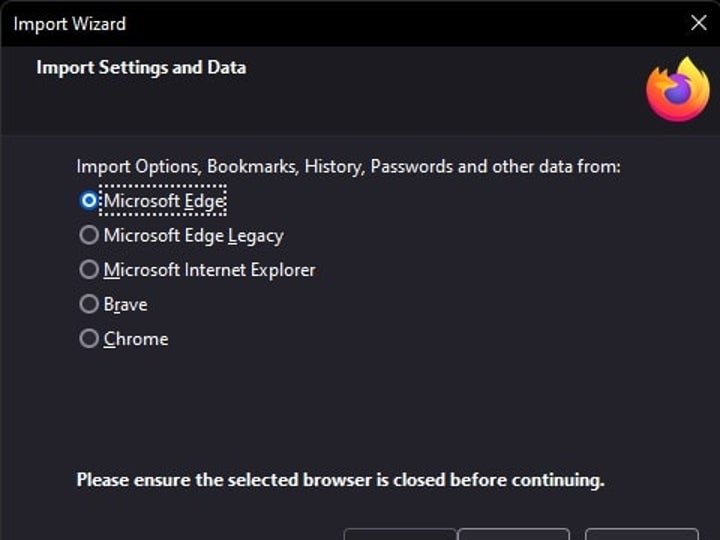Click the "Import Settings and Data" heading
Screen dimensions: 720x540
pos(141,67)
